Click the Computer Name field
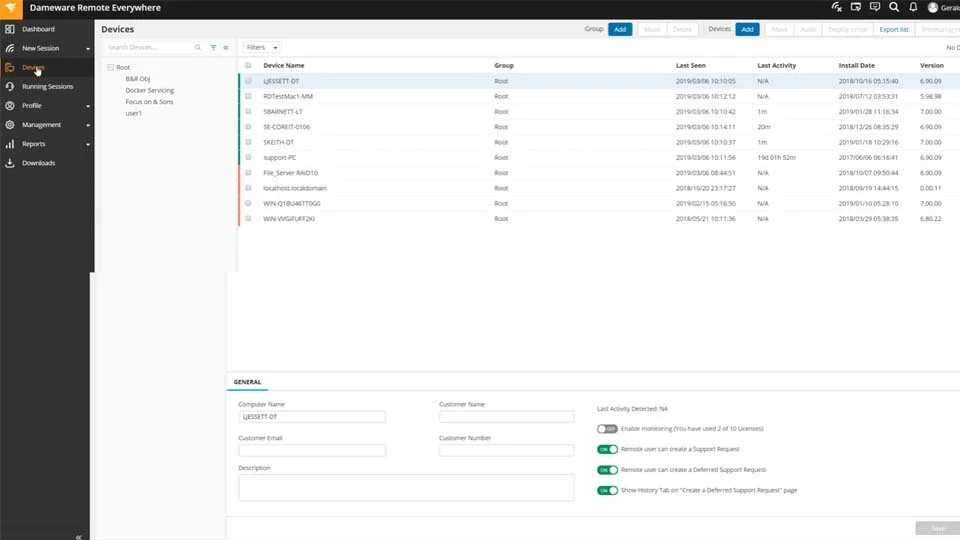The height and width of the screenshot is (540, 960). 312,417
